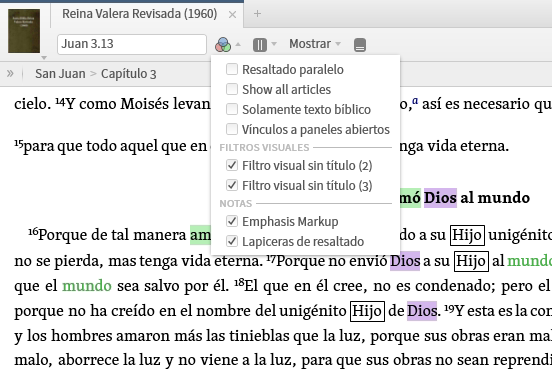Click boxed word Hijo in verse 16

click(x=467, y=235)
